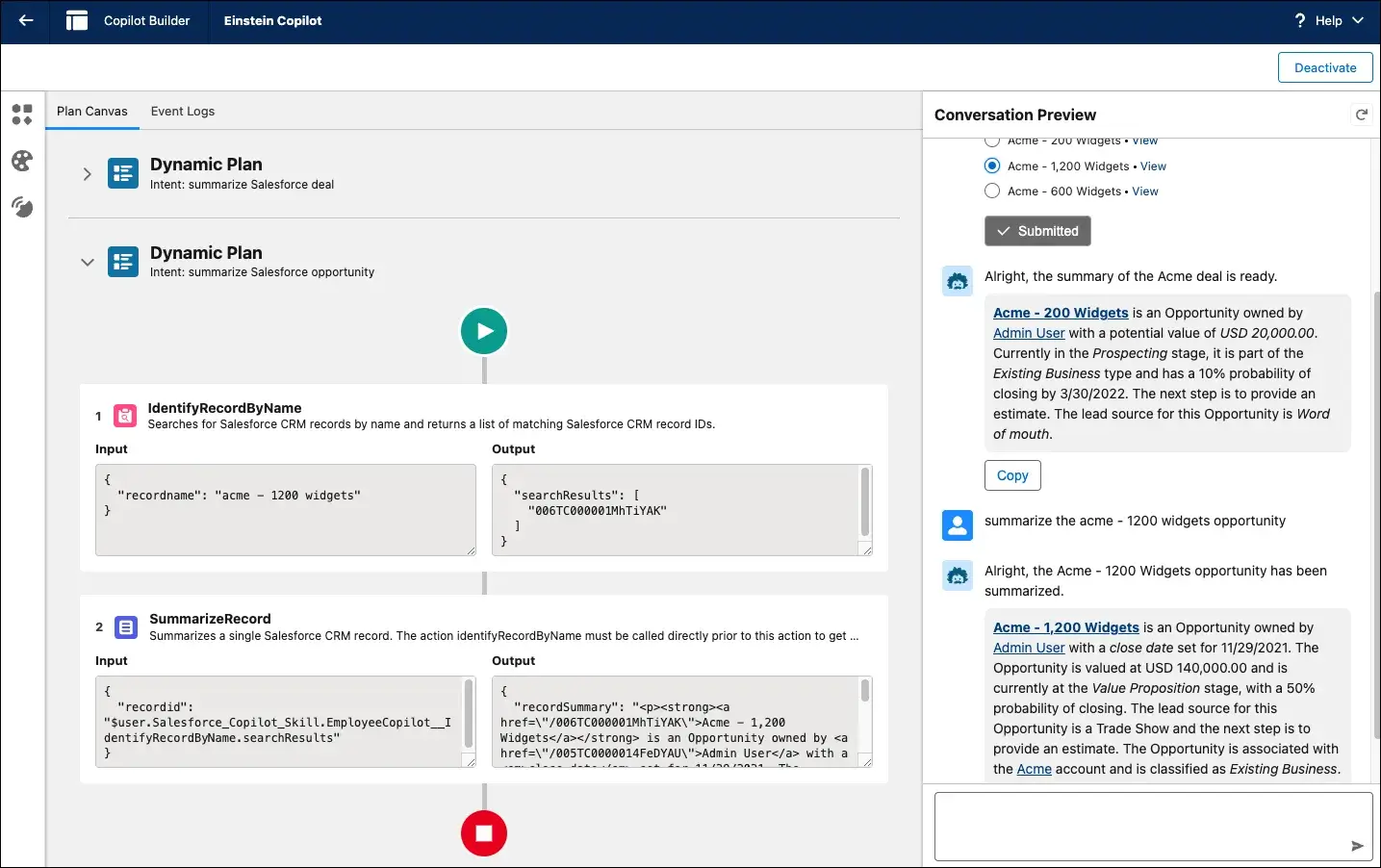Click the Einstein Copilot title
This screenshot has height=868, width=1381.
pos(273,20)
